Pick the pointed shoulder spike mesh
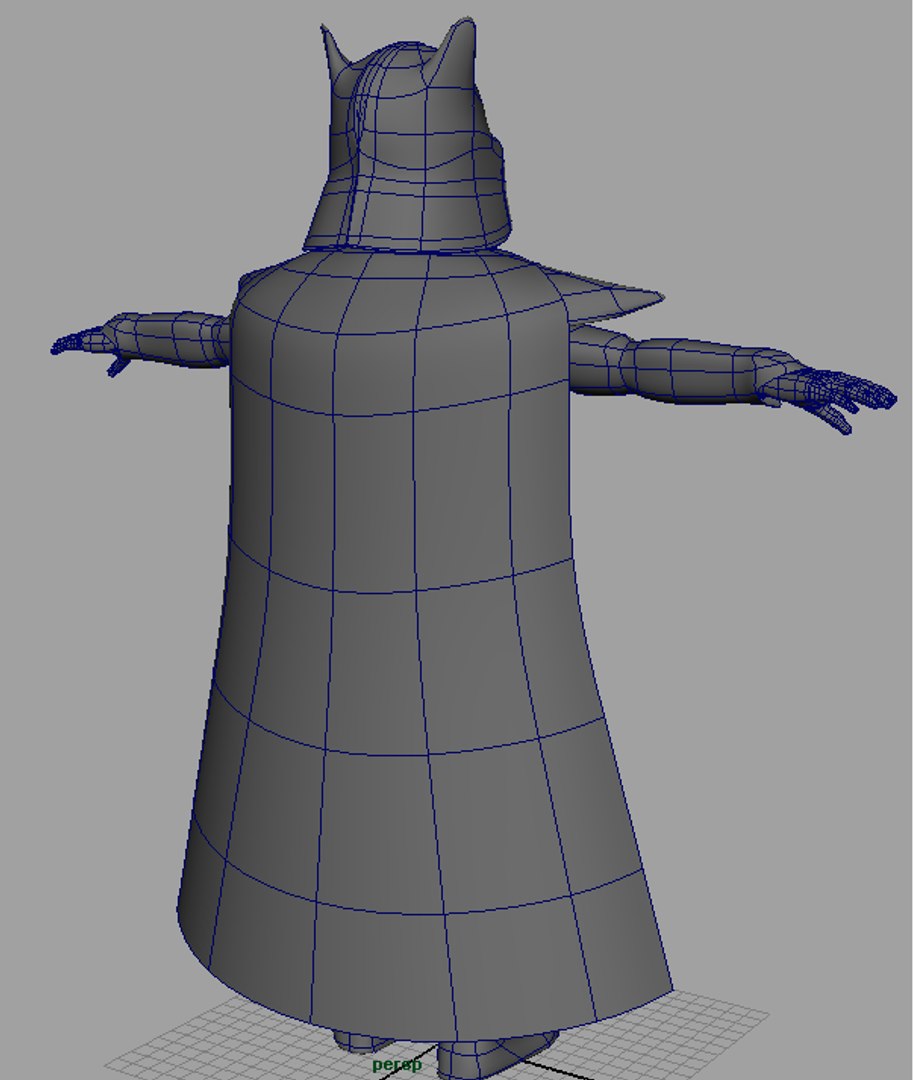 click(606, 293)
